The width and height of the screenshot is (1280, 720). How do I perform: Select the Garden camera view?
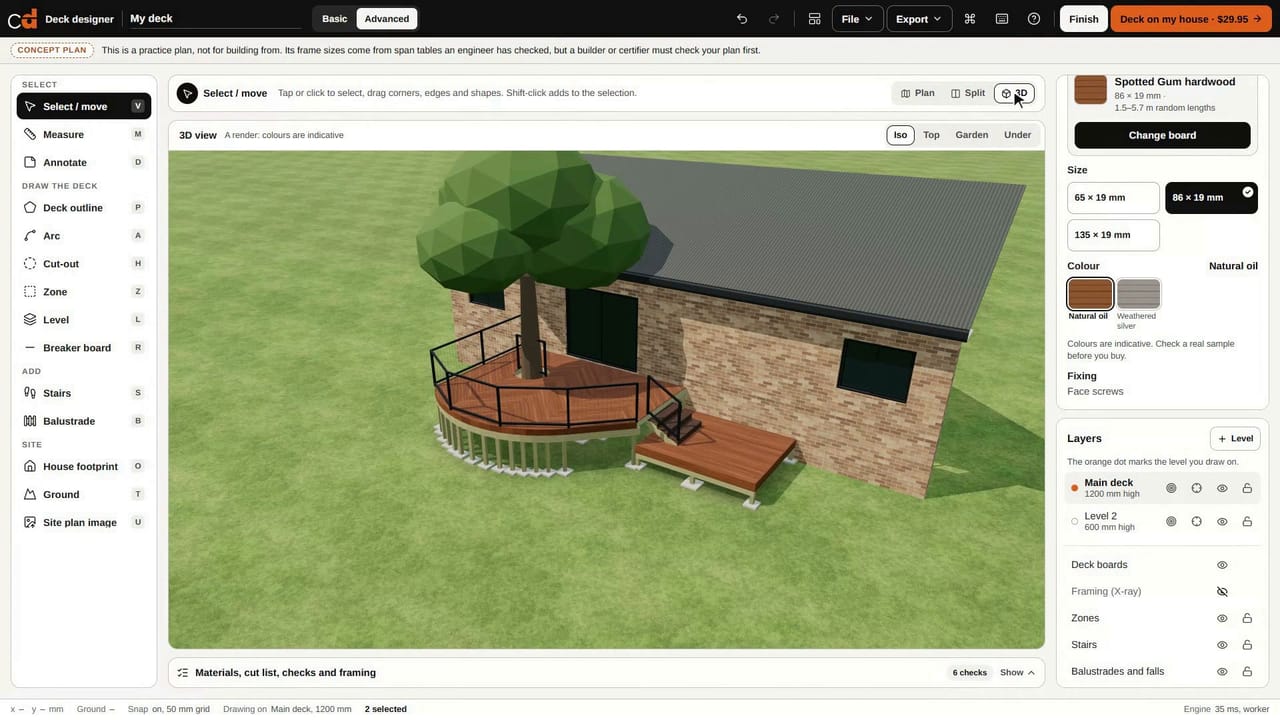click(972, 135)
